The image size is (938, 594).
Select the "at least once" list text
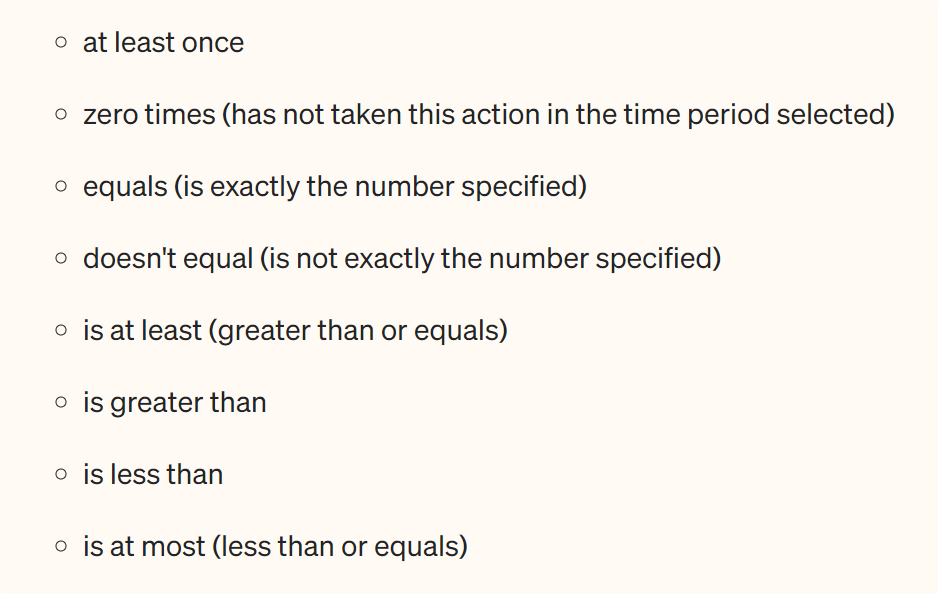click(163, 43)
